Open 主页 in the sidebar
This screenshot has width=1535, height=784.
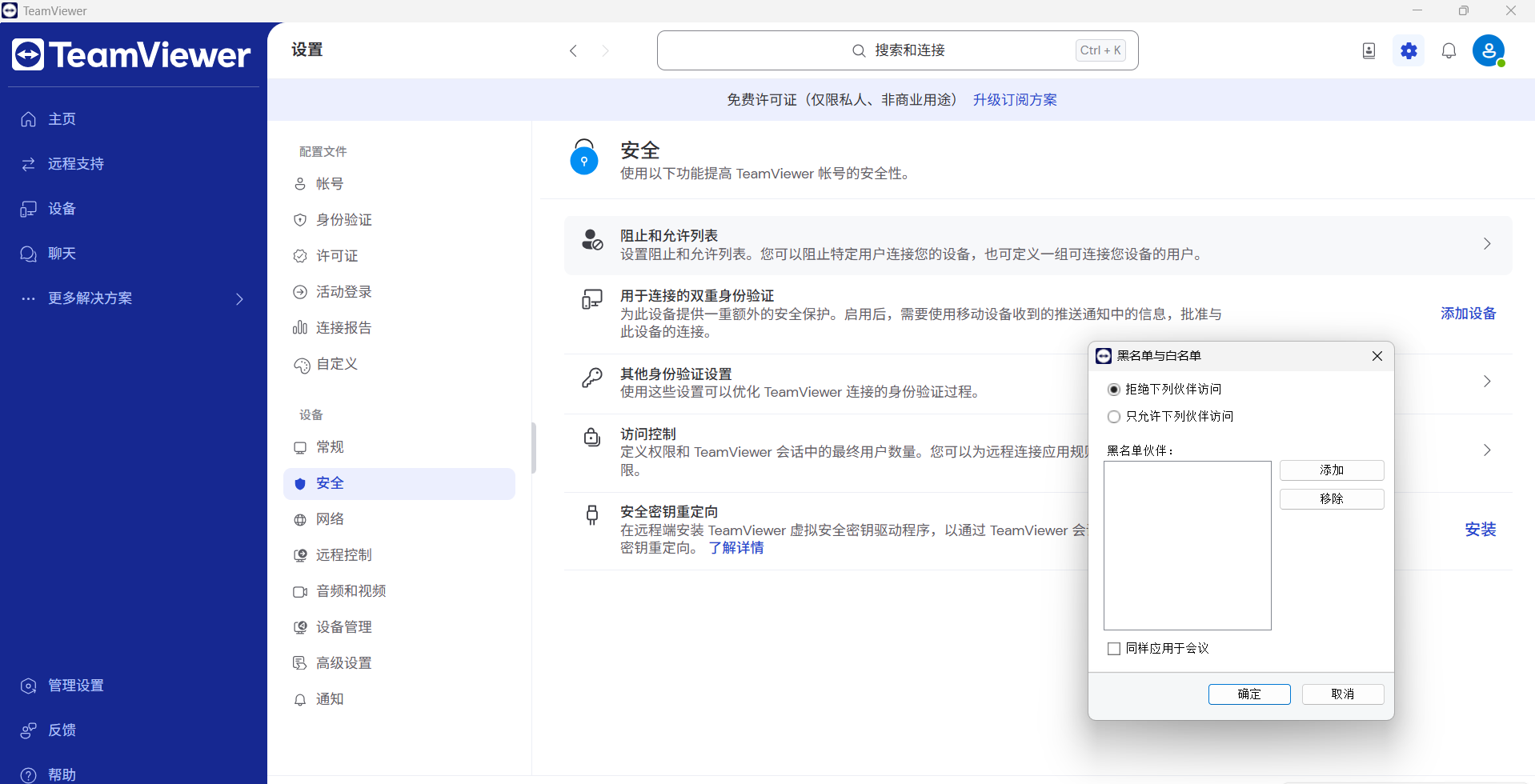(133, 119)
